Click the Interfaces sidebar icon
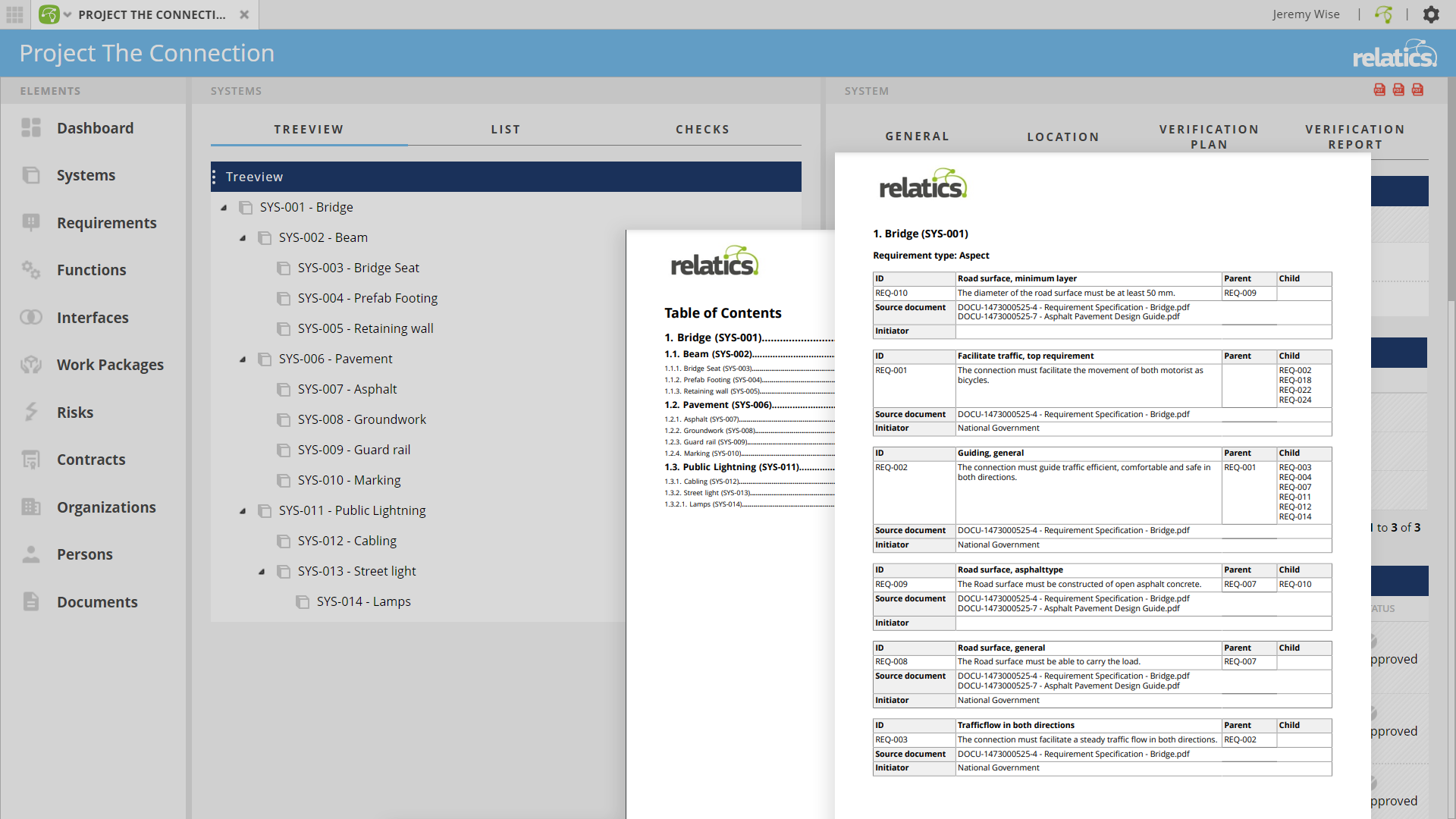 tap(30, 317)
